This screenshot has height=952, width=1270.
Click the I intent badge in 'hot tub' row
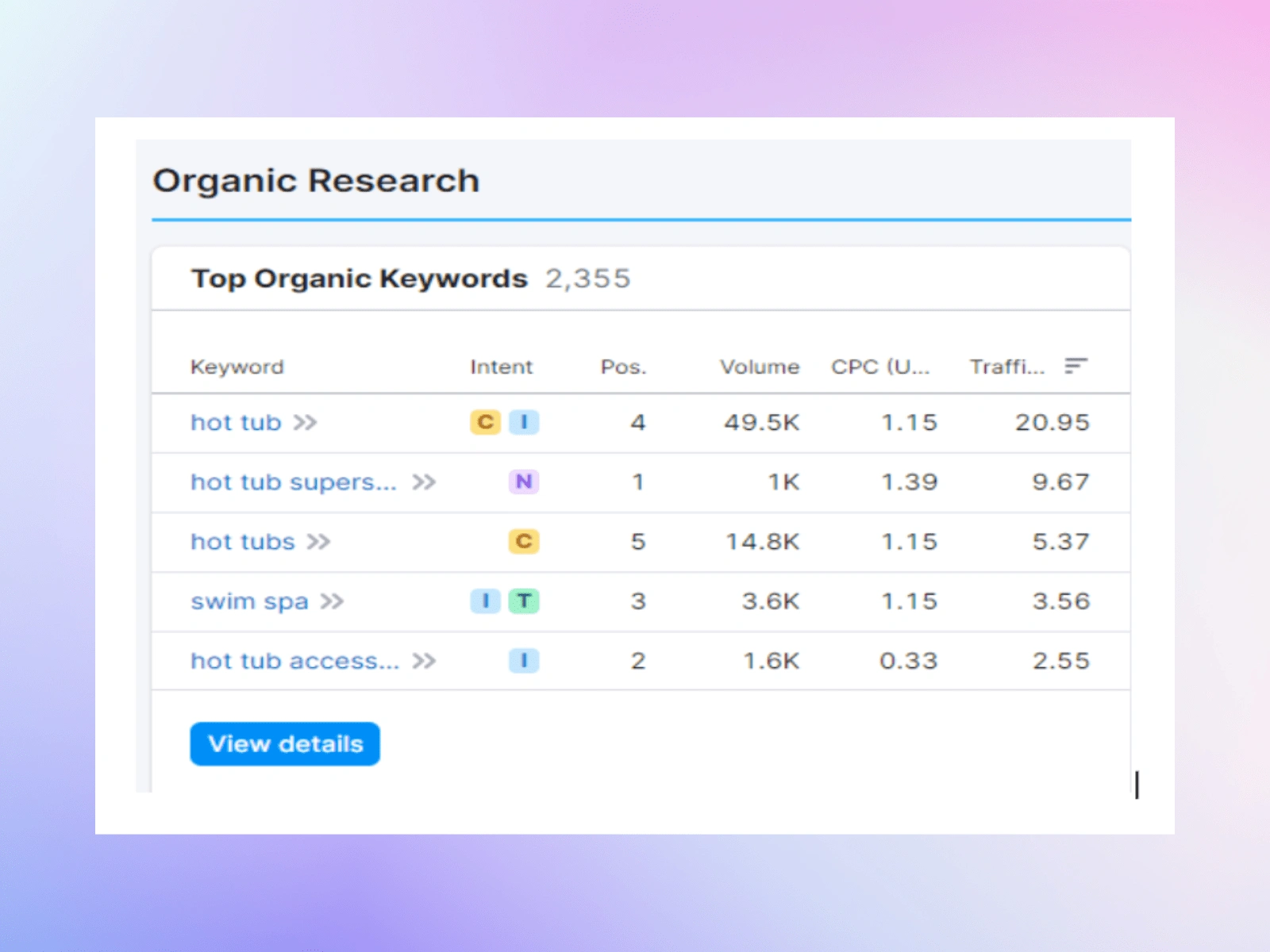click(524, 422)
